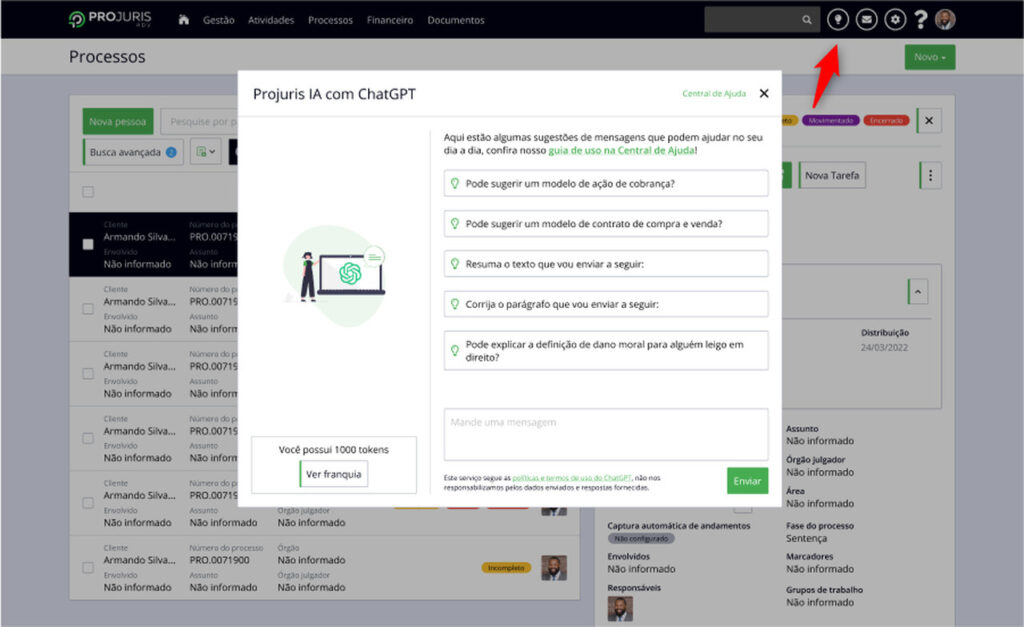Open the three-dot more options menu
The width and height of the screenshot is (1024, 627).
tap(931, 176)
